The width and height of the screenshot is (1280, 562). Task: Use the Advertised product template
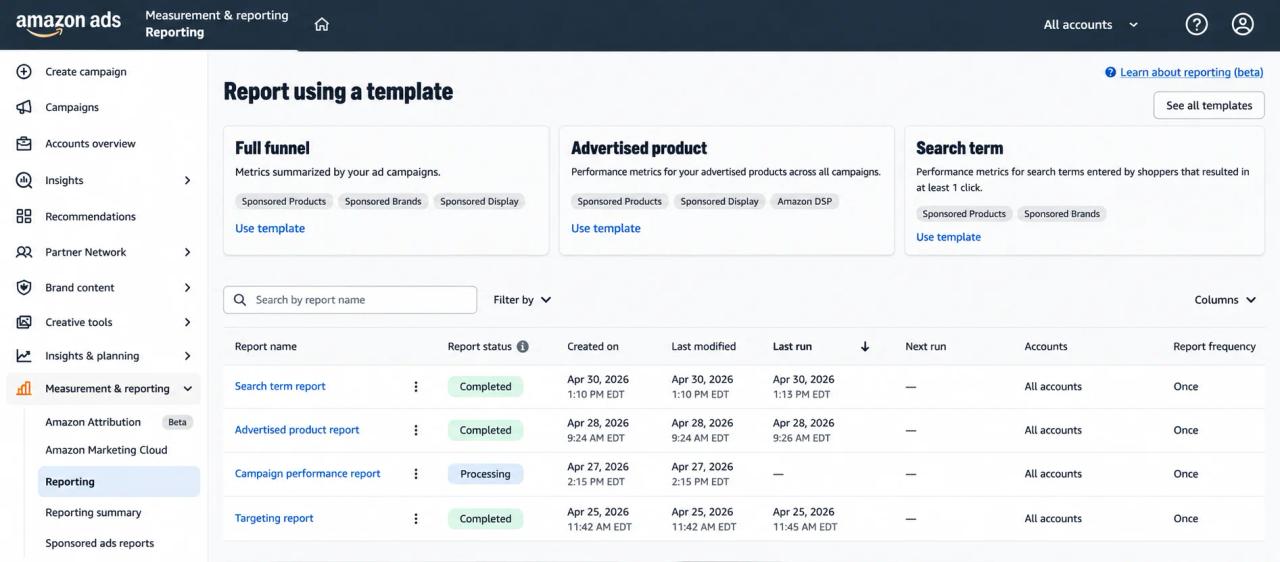[x=606, y=228]
